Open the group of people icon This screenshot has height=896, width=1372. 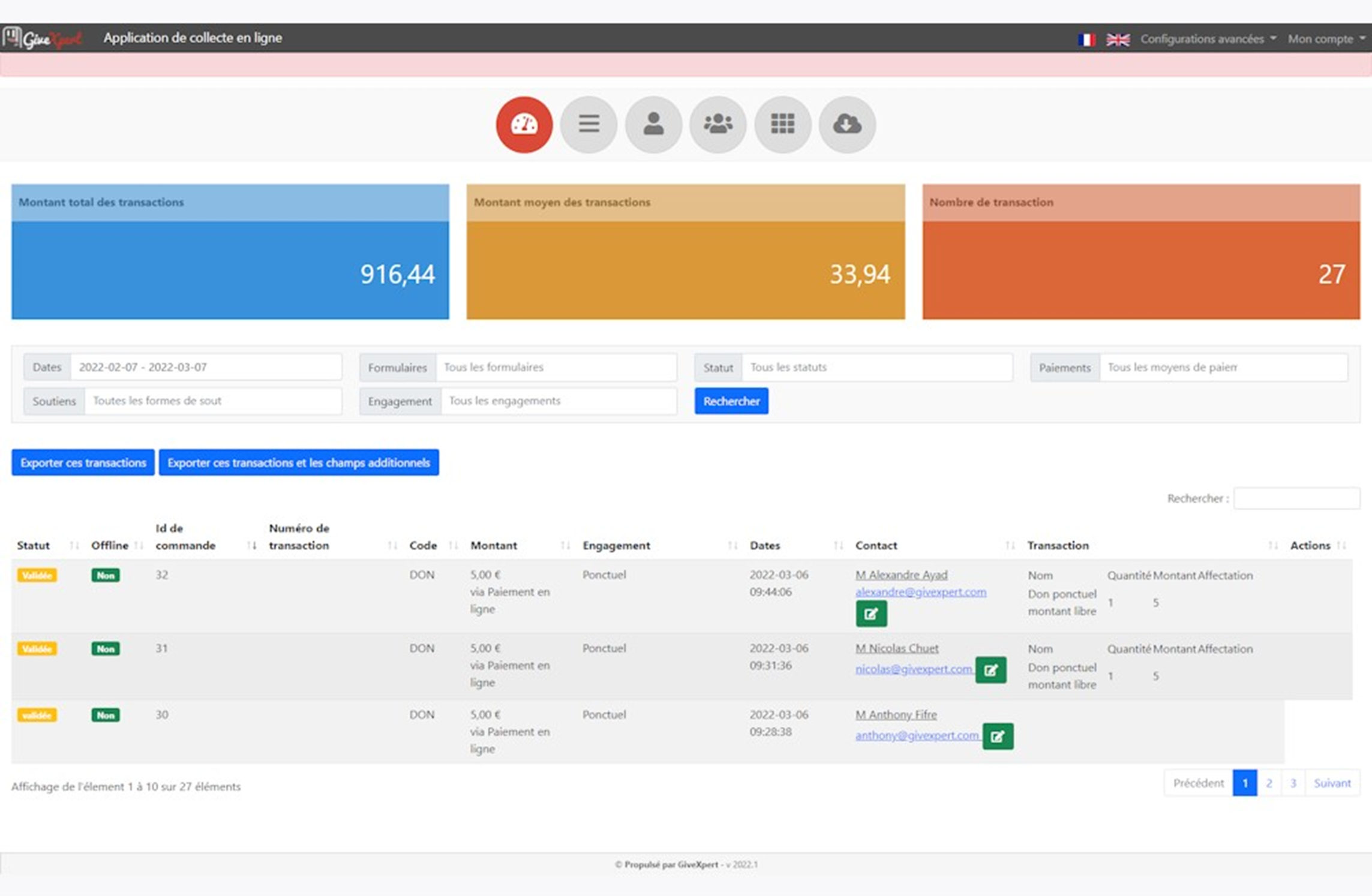[x=717, y=125]
